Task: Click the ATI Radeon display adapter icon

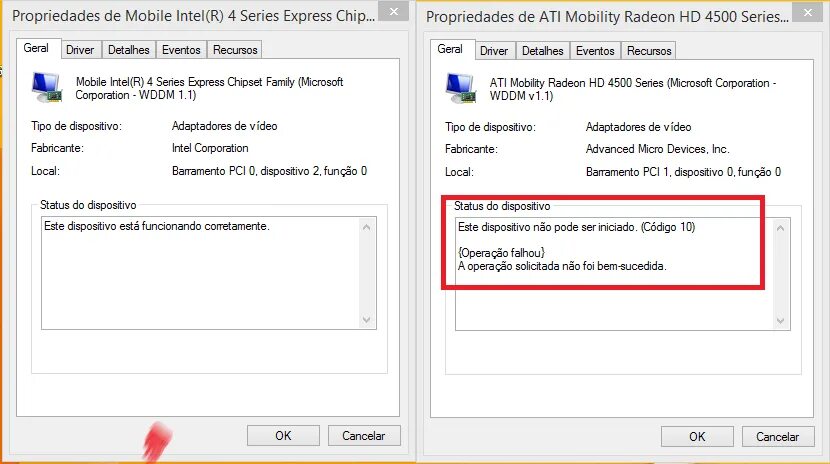Action: [x=461, y=88]
